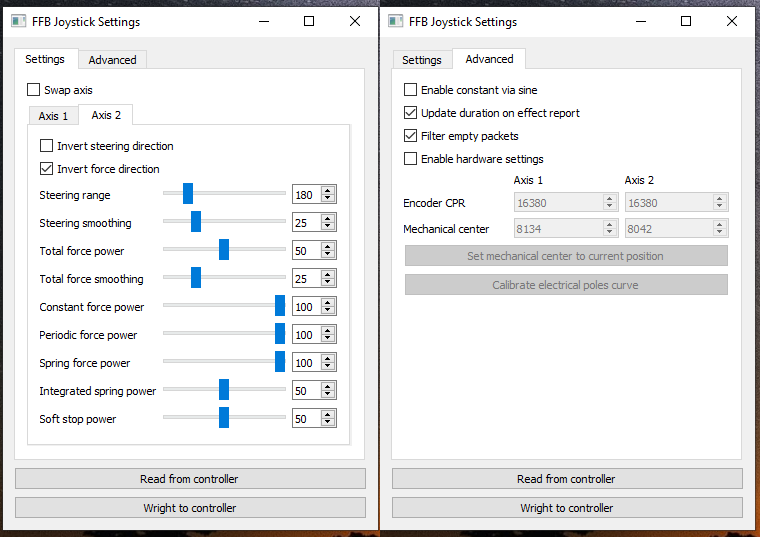Viewport: 760px width, 537px height.
Task: Click the Spring force power slider handle
Action: (280, 362)
